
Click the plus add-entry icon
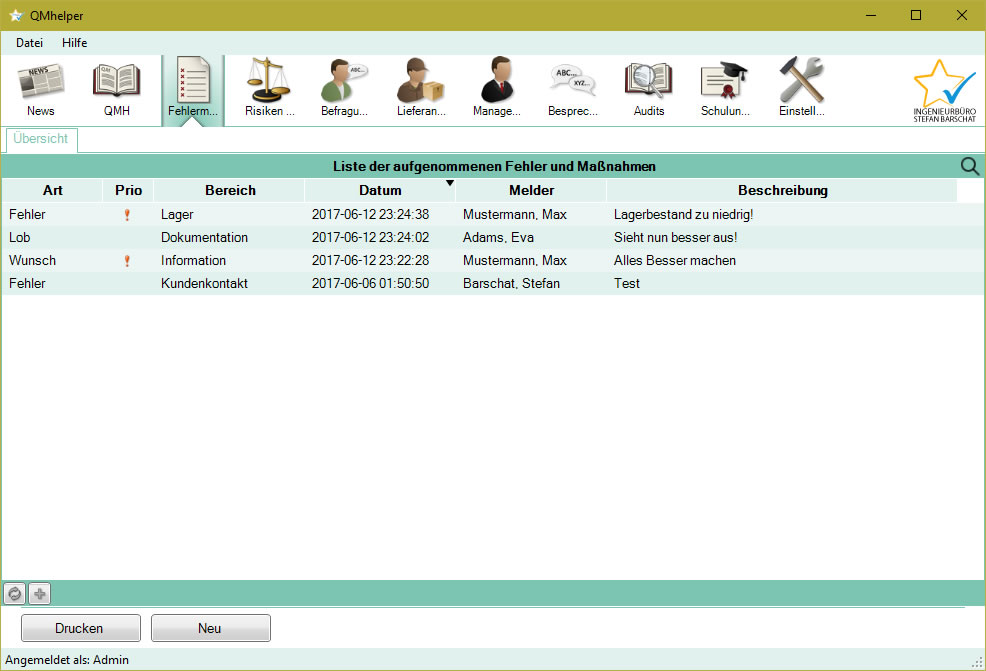pyautogui.click(x=39, y=594)
